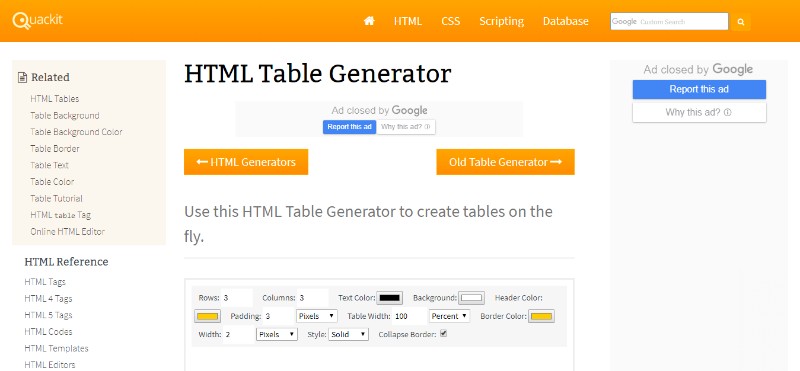This screenshot has width=800, height=371.
Task: Click the Rows number input field
Action: click(237, 298)
